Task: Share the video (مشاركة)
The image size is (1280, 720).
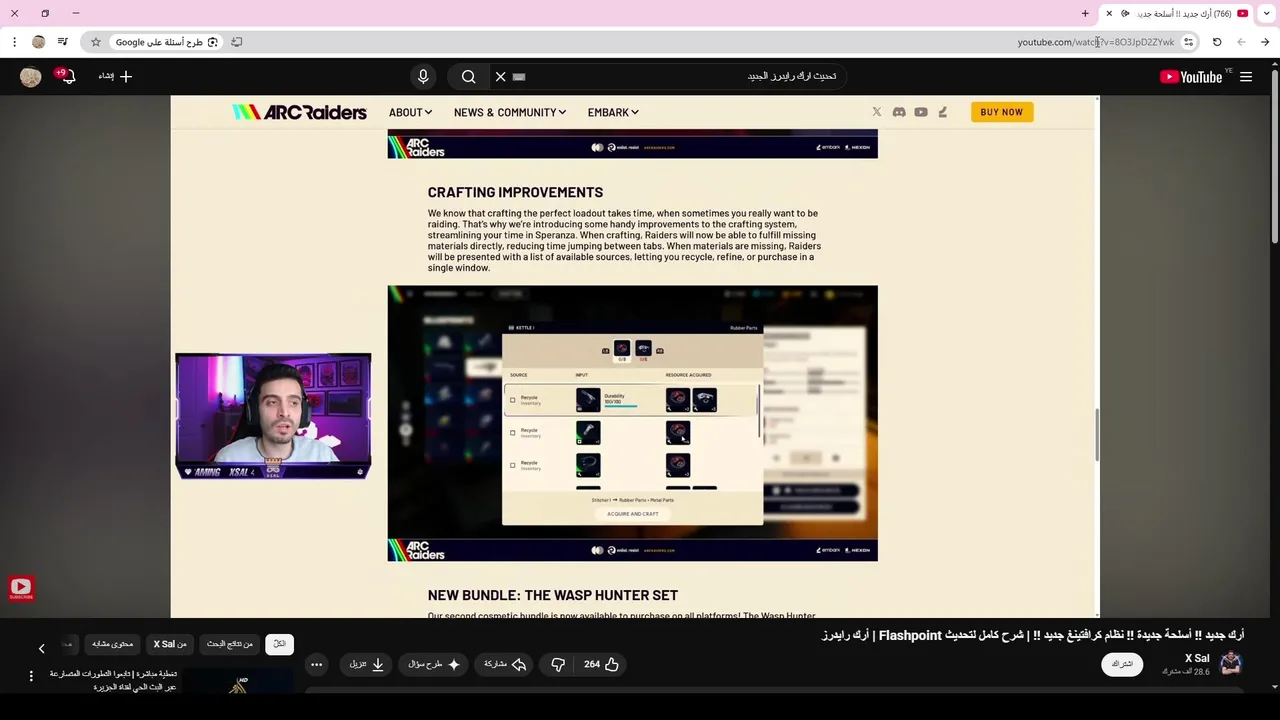Action: click(506, 664)
